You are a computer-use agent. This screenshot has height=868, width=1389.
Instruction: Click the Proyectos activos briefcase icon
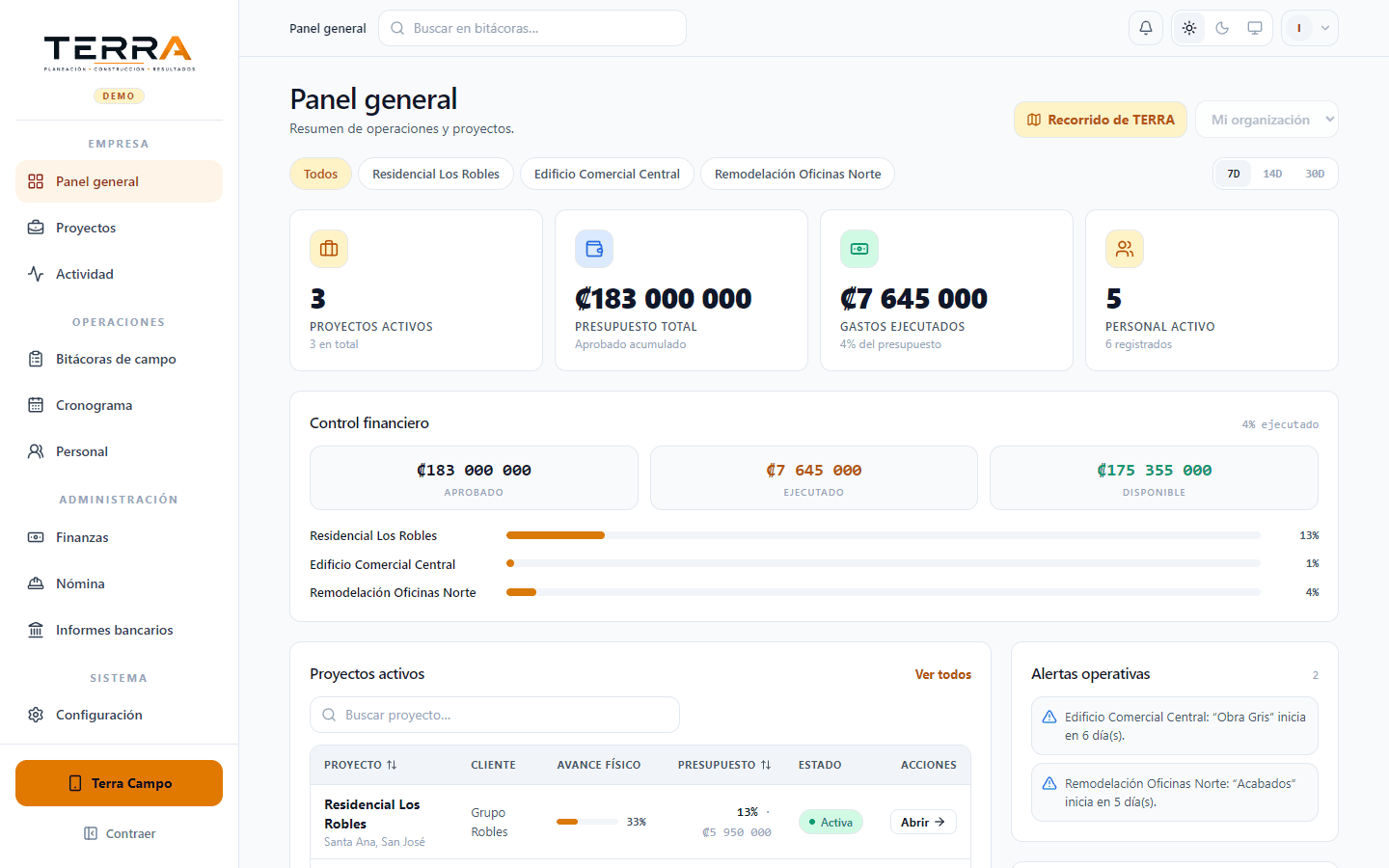point(329,249)
